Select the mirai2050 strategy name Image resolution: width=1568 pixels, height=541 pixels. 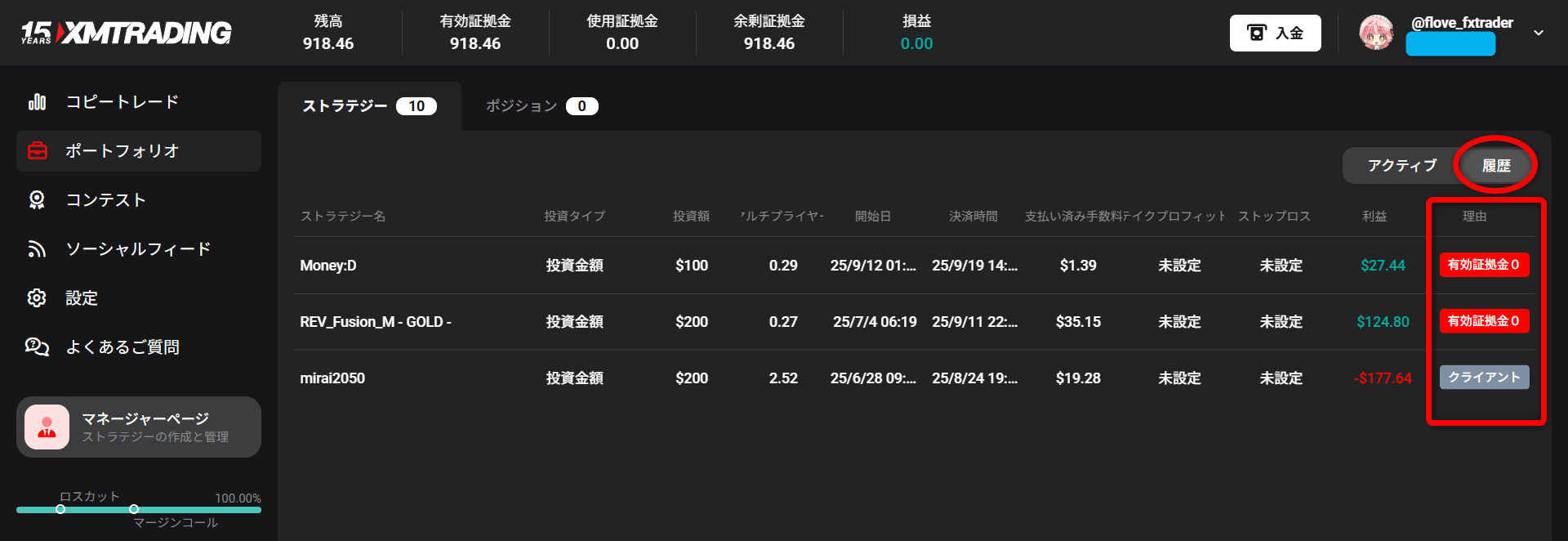click(x=332, y=378)
